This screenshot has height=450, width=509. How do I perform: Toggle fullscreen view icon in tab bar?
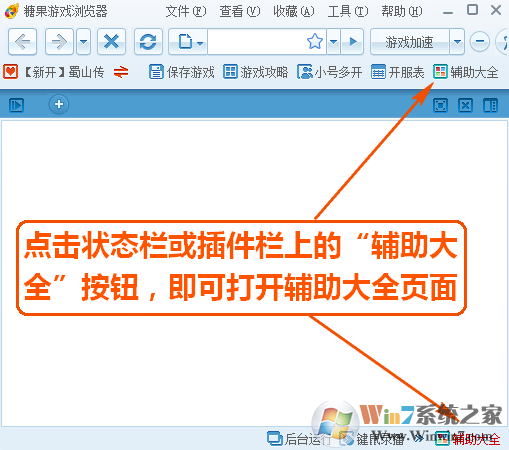pos(440,105)
